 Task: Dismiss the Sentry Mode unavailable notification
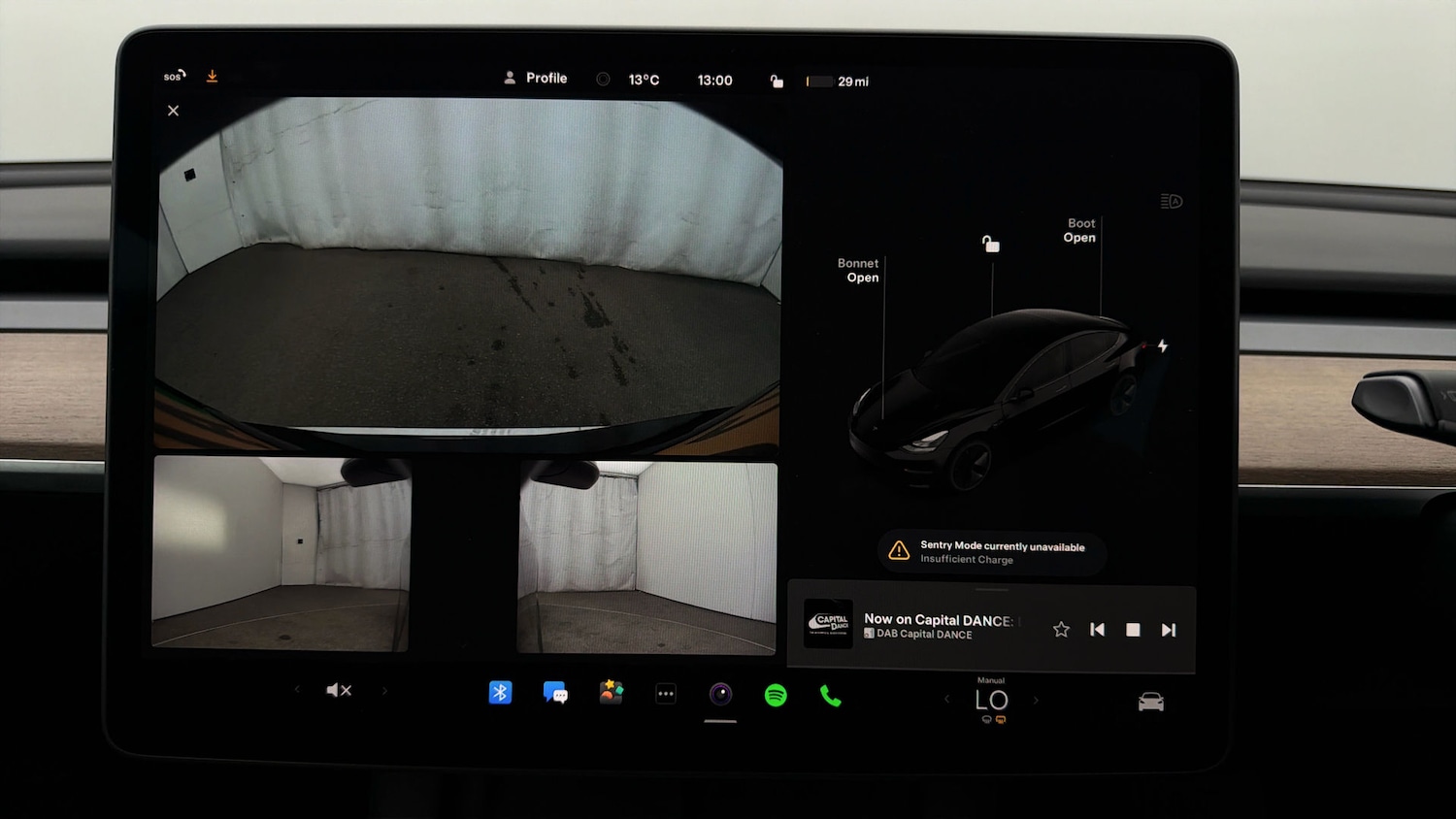coord(991,552)
